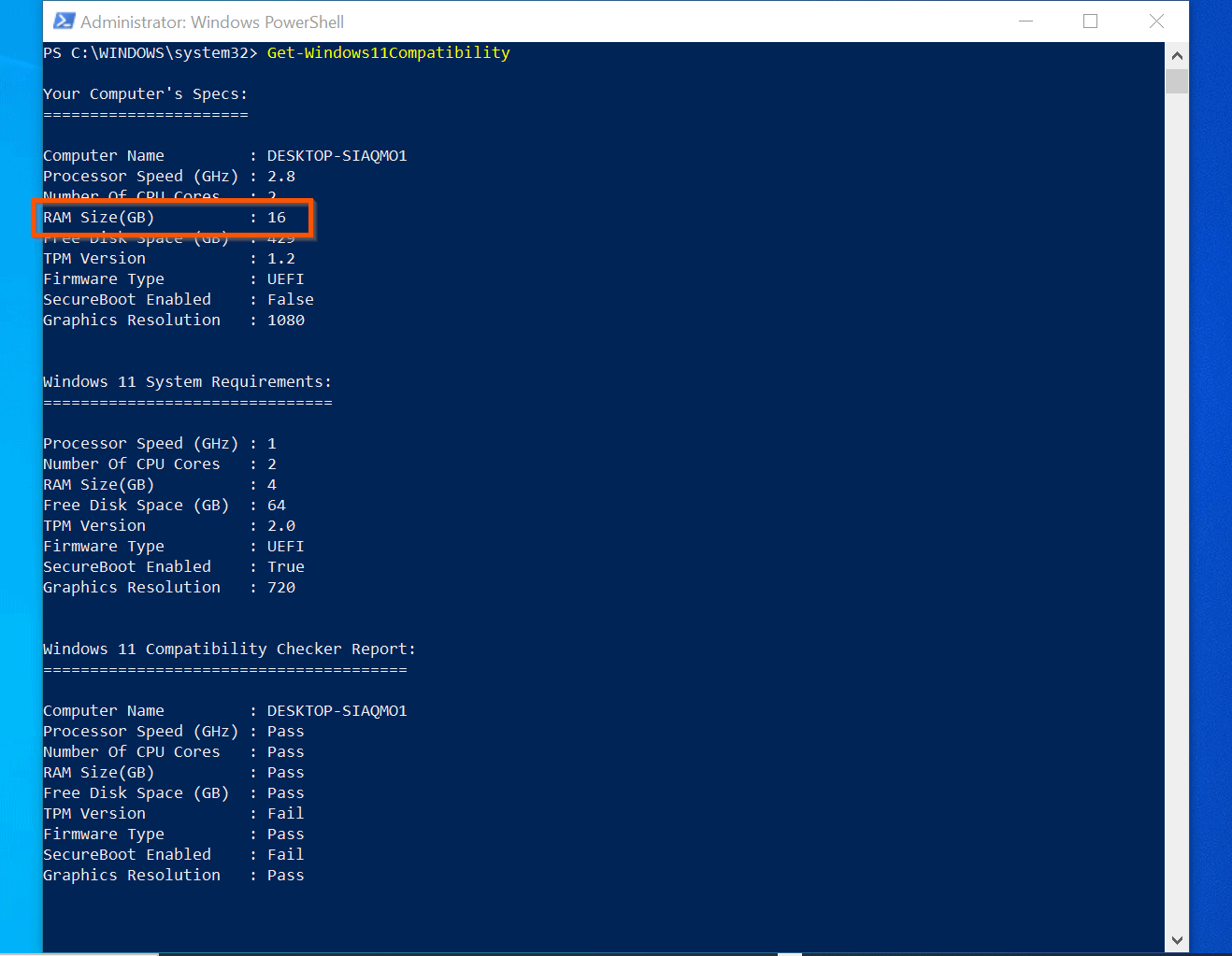Select the 'Windows 11 Compatibility Checker Report:' heading
The width and height of the screenshot is (1232, 956).
229,649
